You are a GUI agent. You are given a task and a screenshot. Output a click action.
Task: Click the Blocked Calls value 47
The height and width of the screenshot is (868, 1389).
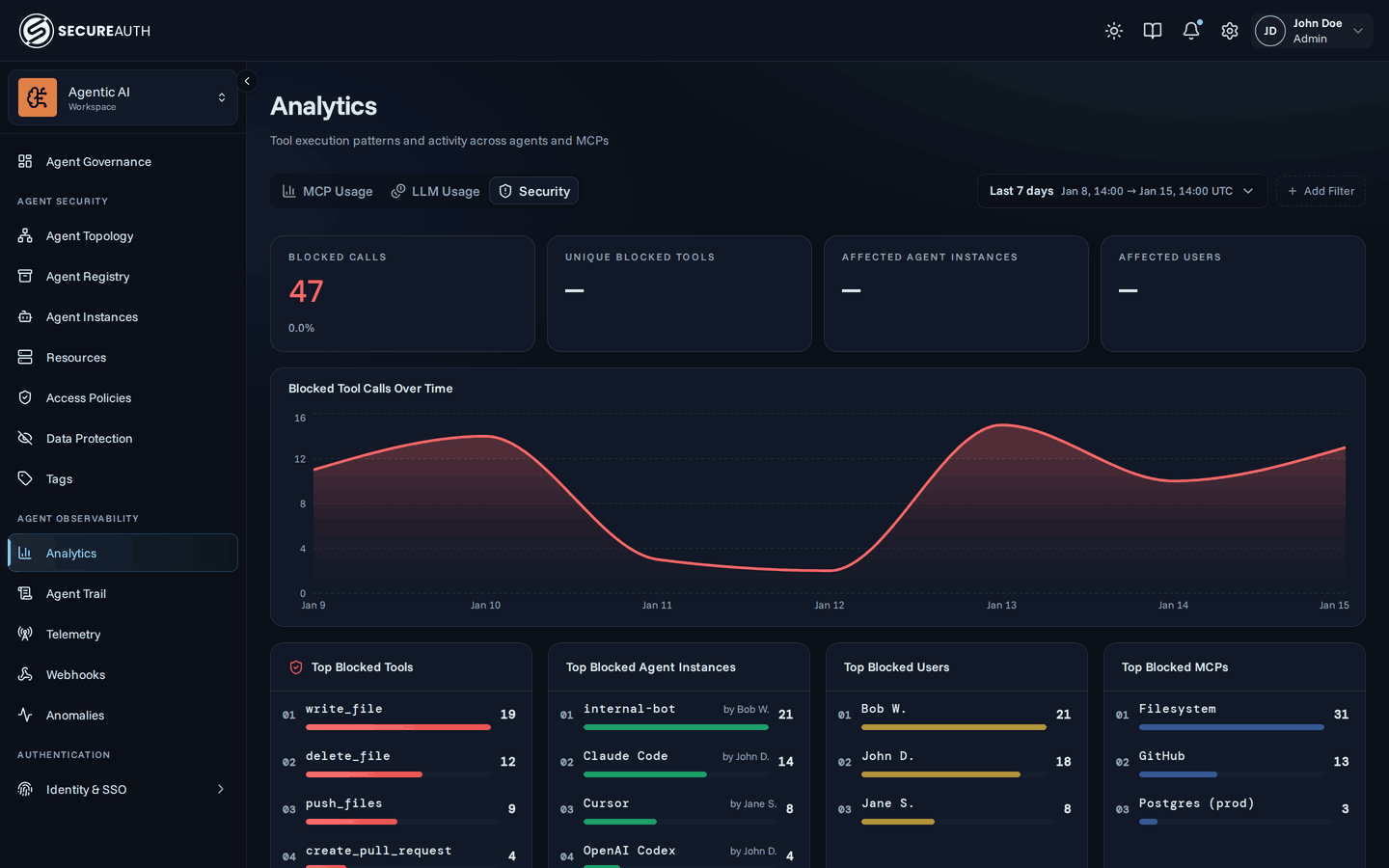tap(306, 291)
